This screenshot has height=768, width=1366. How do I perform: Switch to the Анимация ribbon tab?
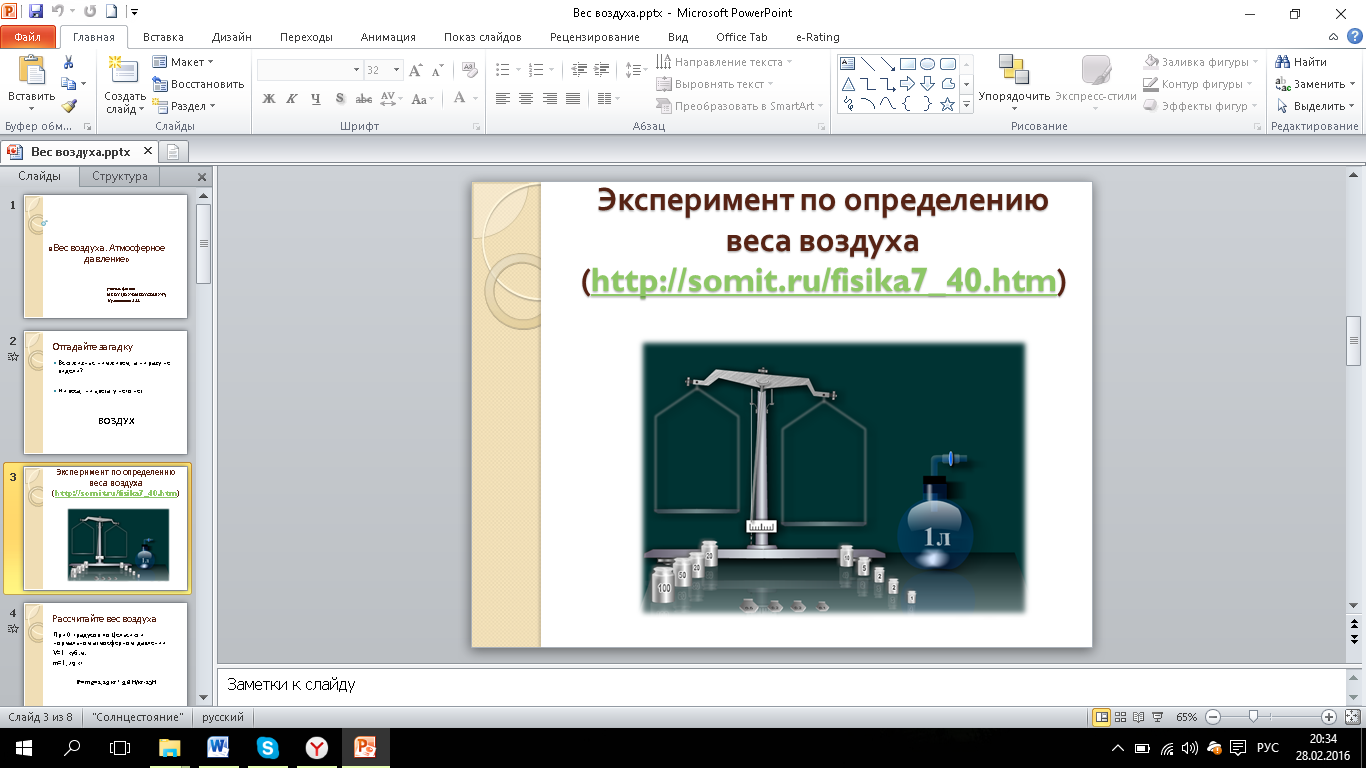pyautogui.click(x=388, y=37)
